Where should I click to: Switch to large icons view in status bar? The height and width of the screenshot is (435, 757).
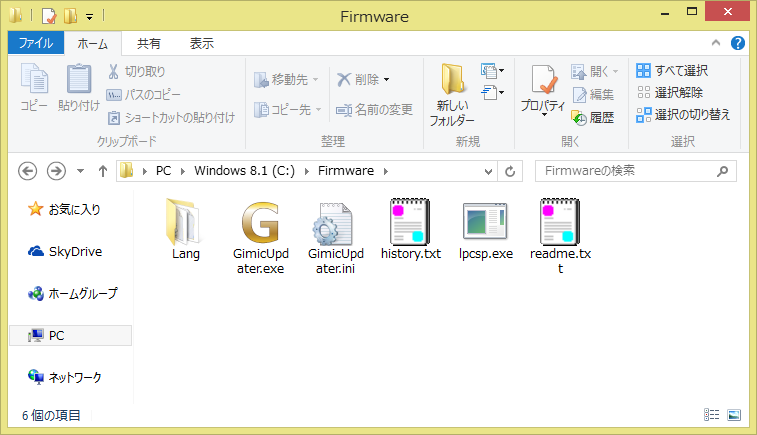[735, 414]
